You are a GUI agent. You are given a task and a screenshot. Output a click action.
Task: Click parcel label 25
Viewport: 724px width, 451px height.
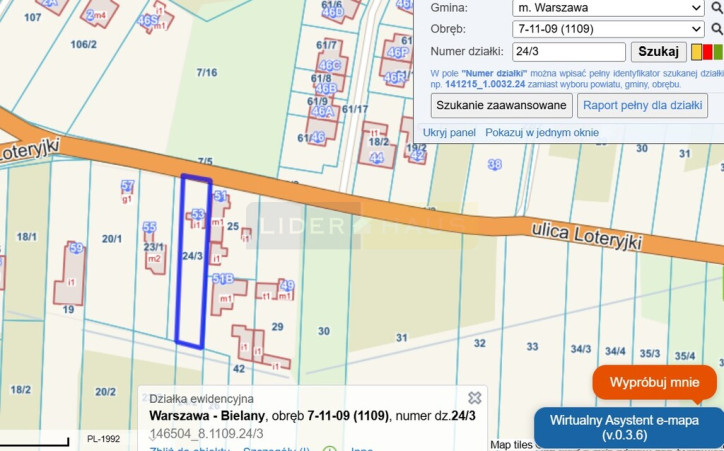click(233, 226)
